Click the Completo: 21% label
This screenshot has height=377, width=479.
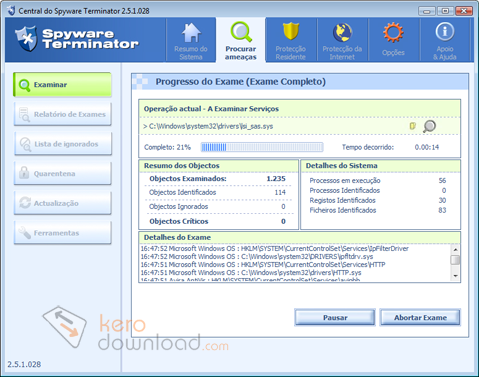(167, 147)
